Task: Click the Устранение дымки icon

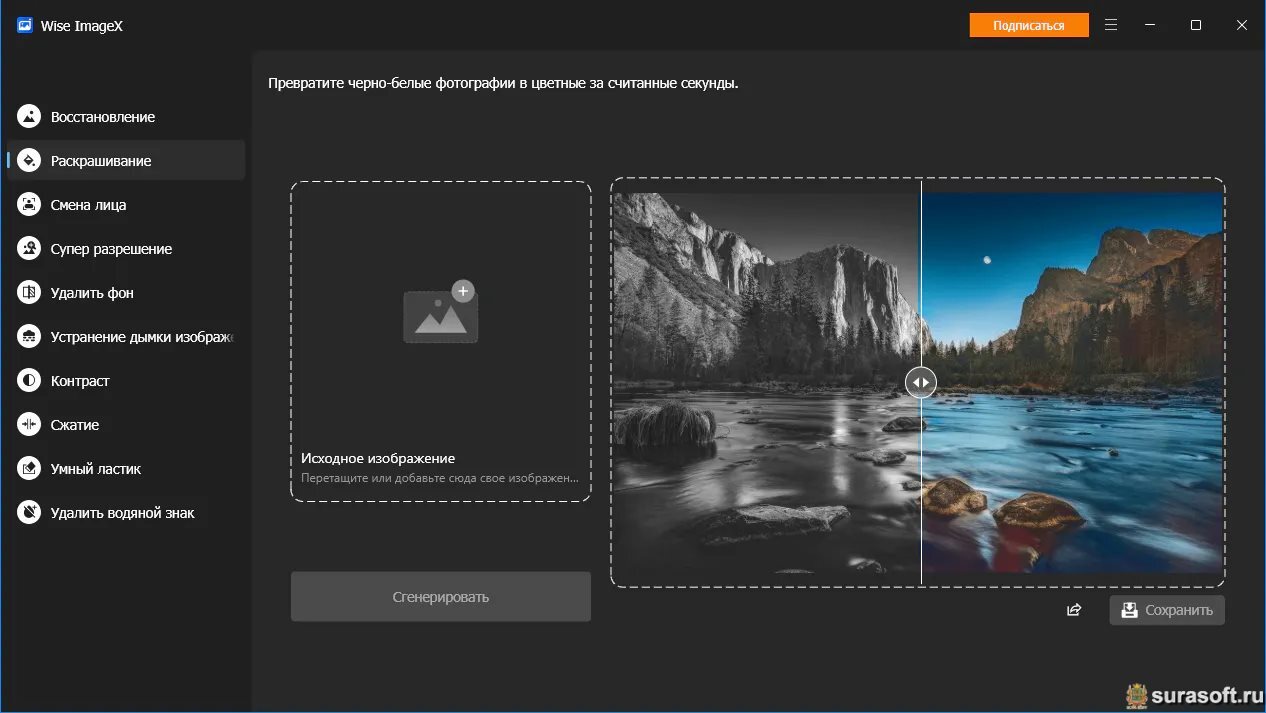Action: coord(29,336)
